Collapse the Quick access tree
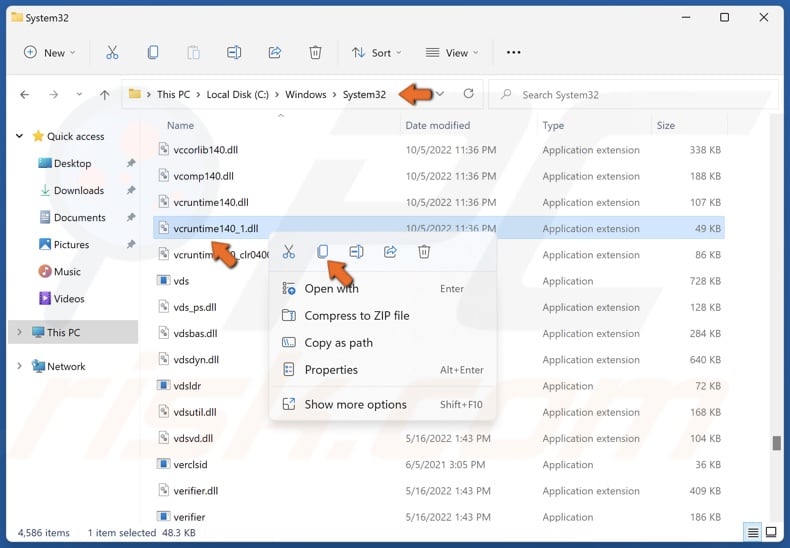This screenshot has width=790, height=548. [x=20, y=136]
